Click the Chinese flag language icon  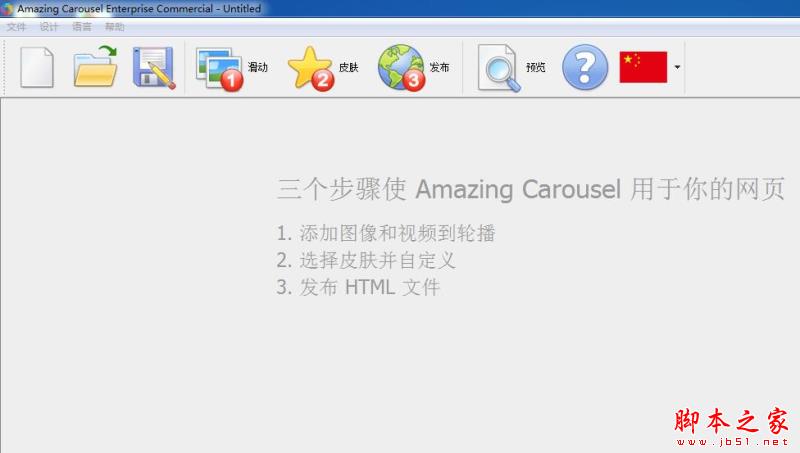coord(643,67)
